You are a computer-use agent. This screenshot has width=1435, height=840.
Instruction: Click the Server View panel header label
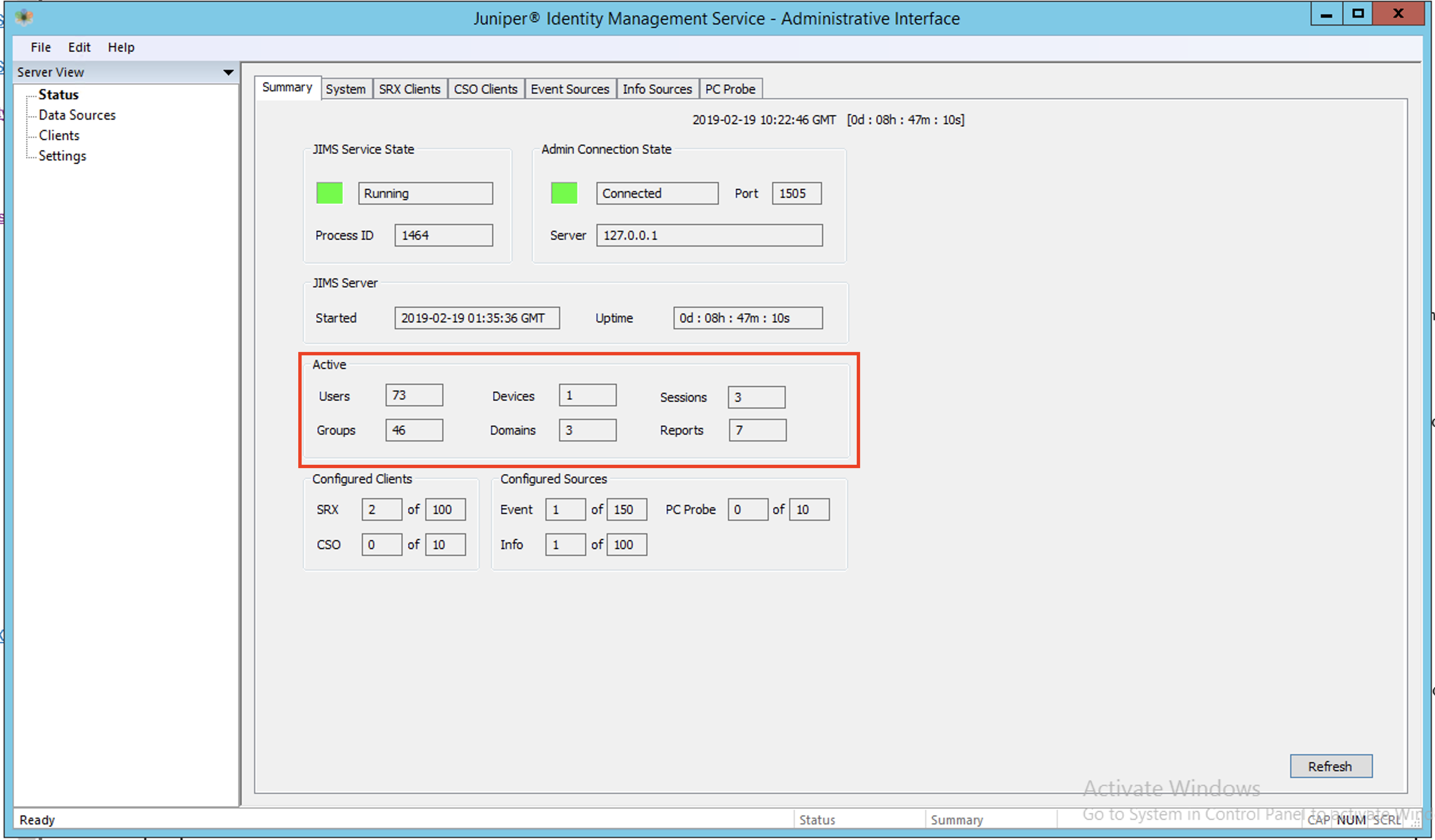pyautogui.click(x=50, y=73)
